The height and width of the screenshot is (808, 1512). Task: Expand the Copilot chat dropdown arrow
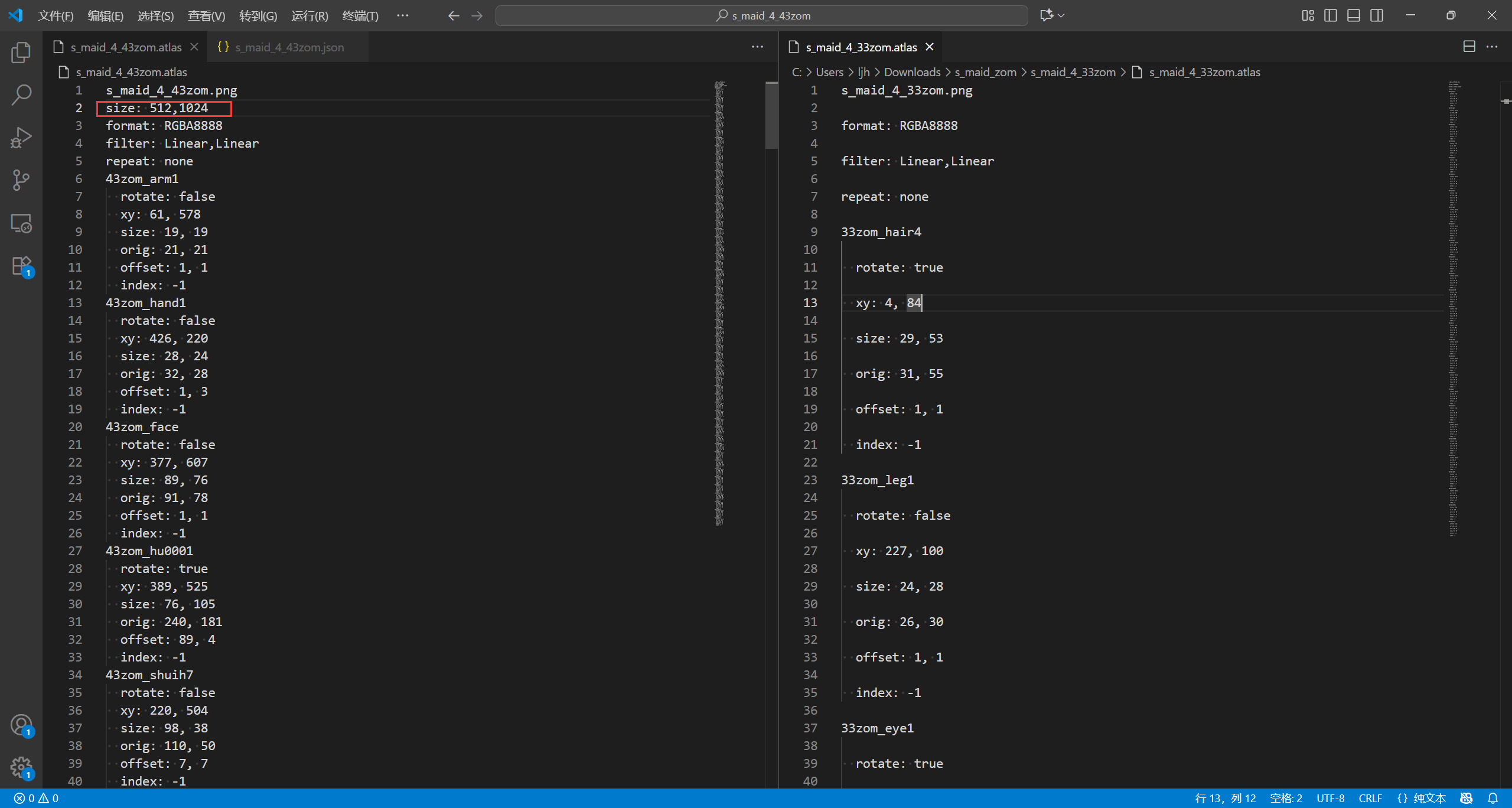click(1061, 15)
